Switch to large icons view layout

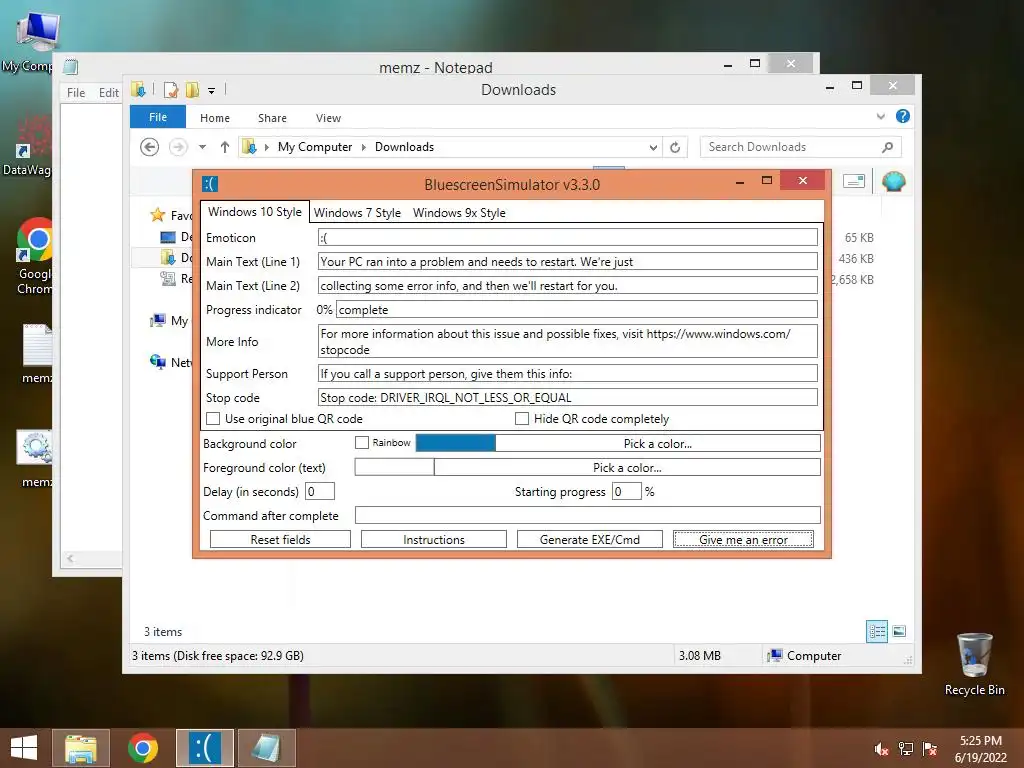(899, 631)
